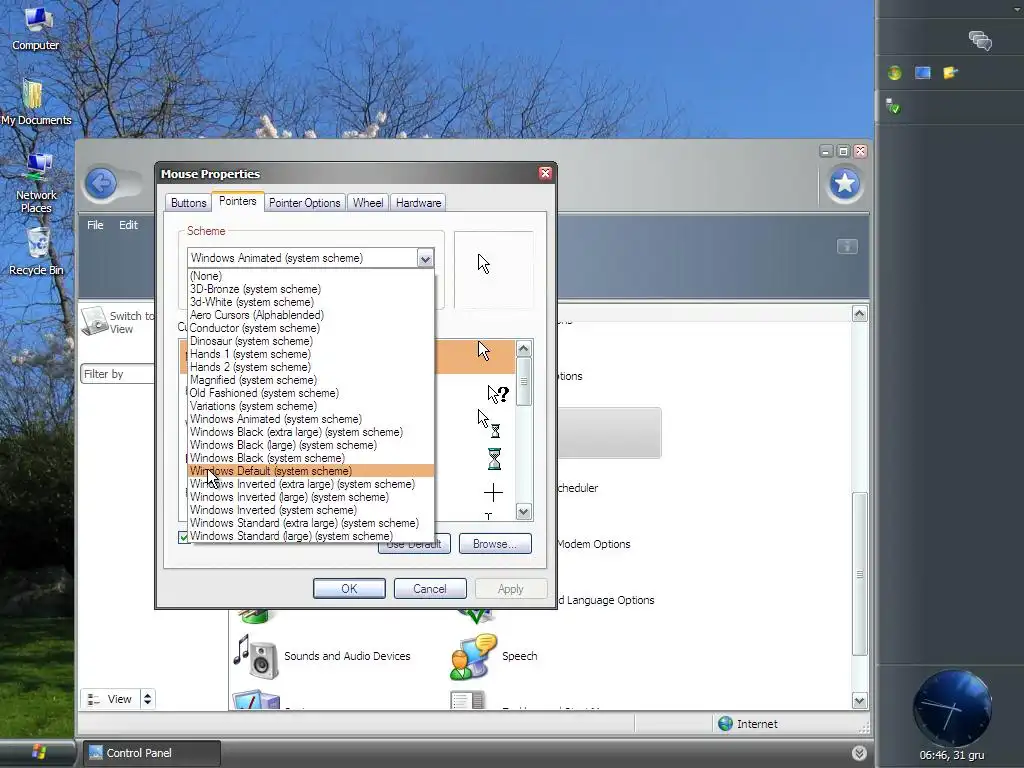Click the Cancel button
1024x768 pixels.
430,588
